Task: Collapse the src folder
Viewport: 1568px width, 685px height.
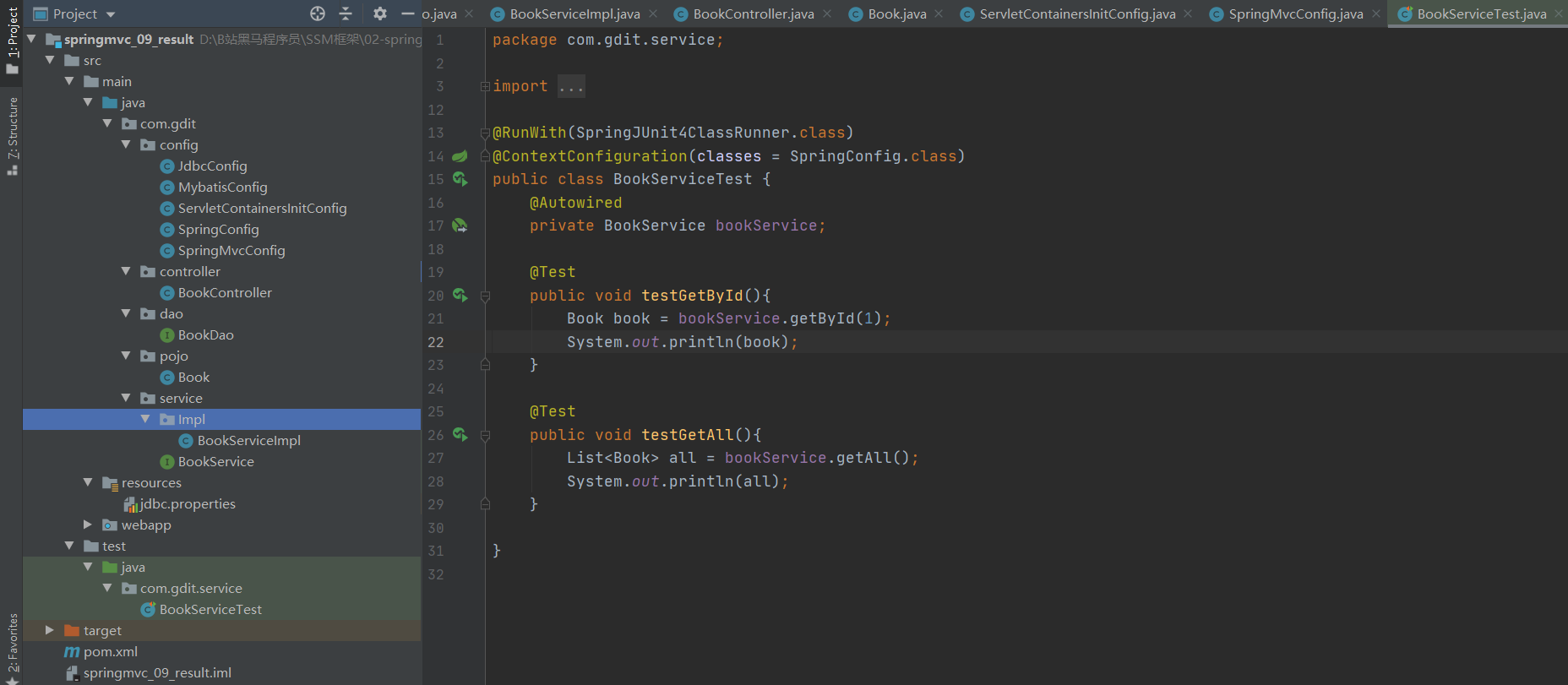Action: (50, 60)
